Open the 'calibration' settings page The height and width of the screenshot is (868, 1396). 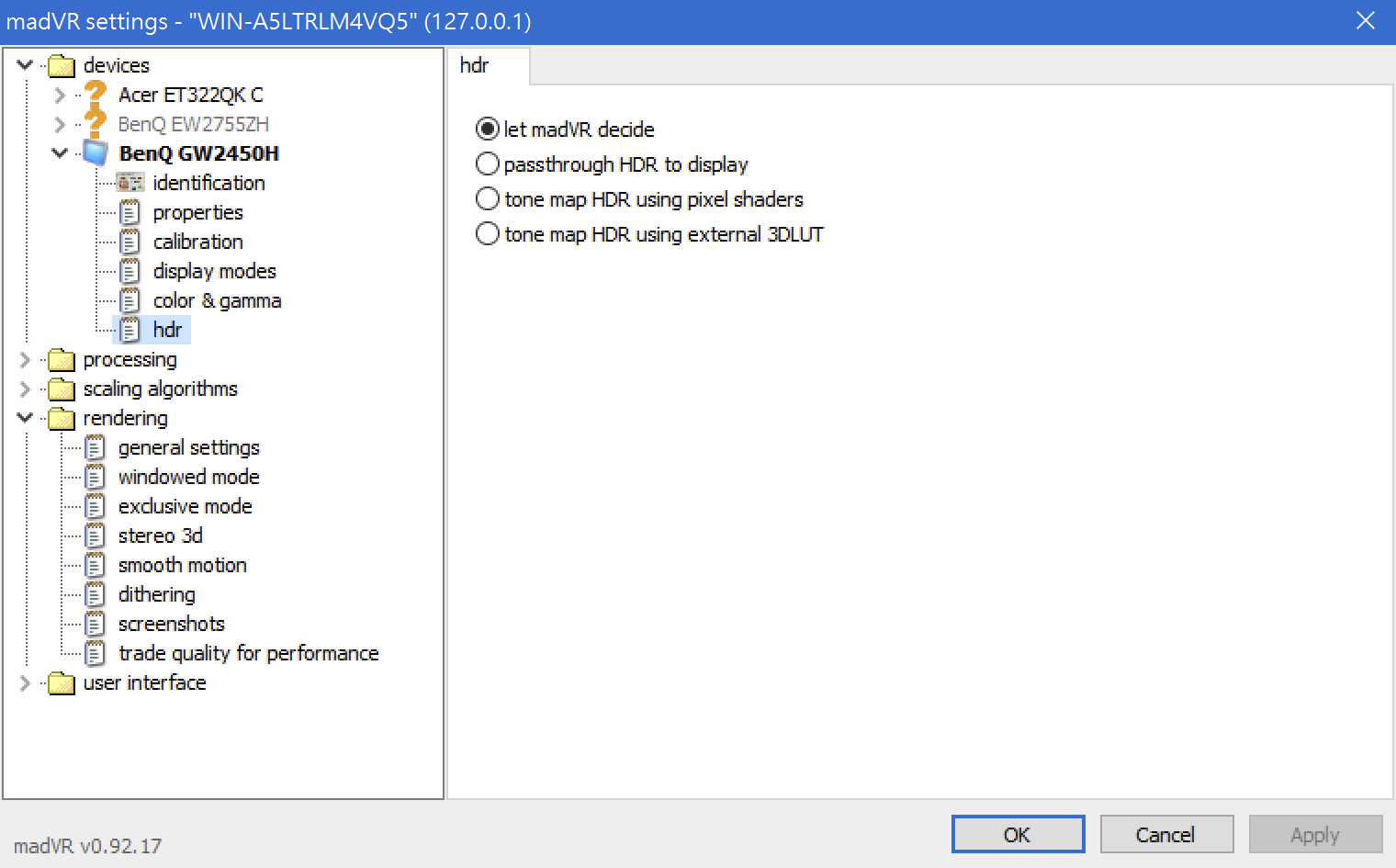197,242
